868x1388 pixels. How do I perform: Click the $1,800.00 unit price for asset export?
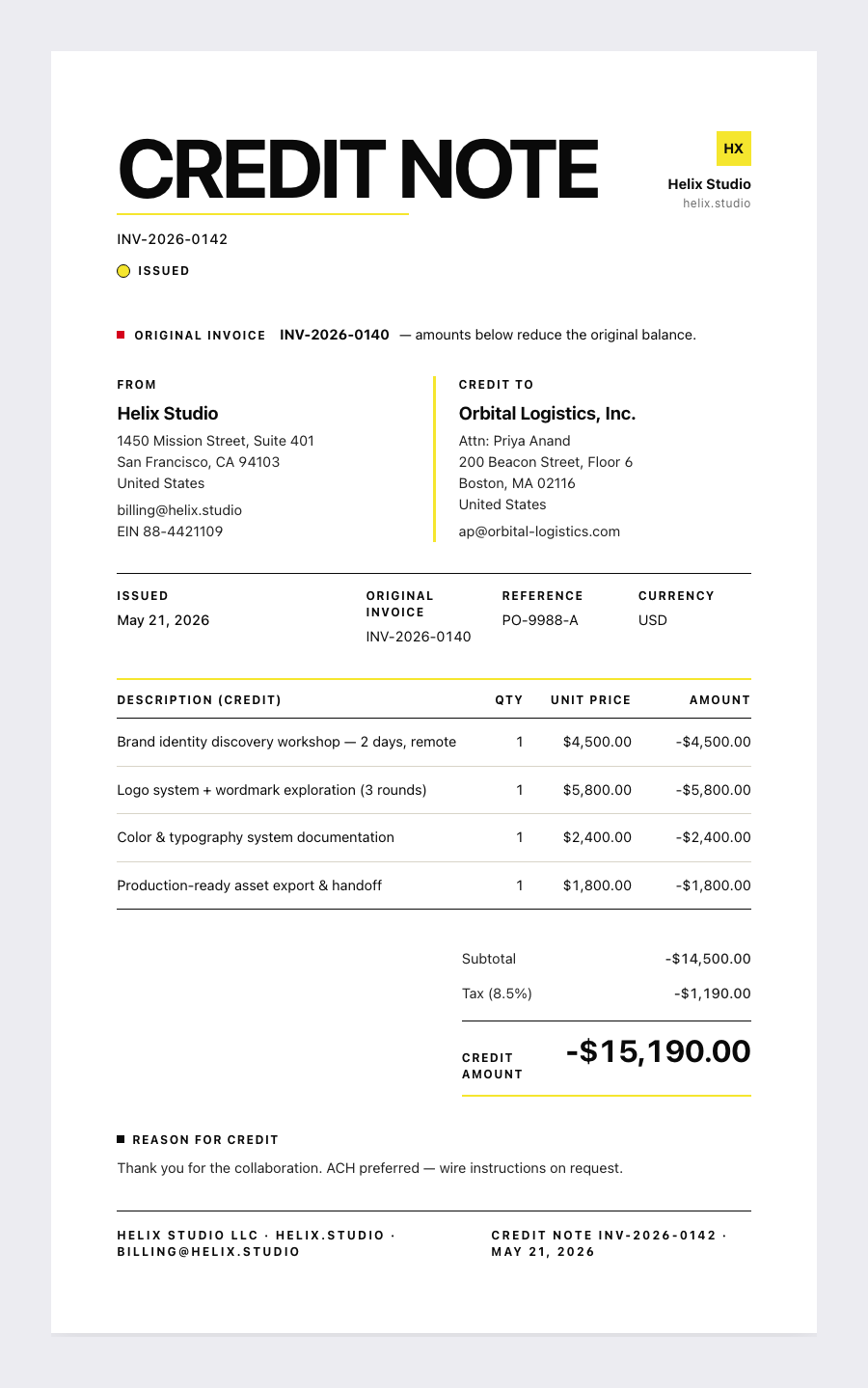coord(597,885)
